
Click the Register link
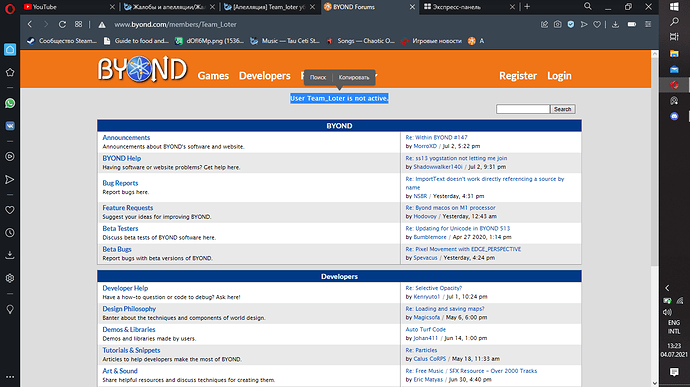[x=518, y=76]
